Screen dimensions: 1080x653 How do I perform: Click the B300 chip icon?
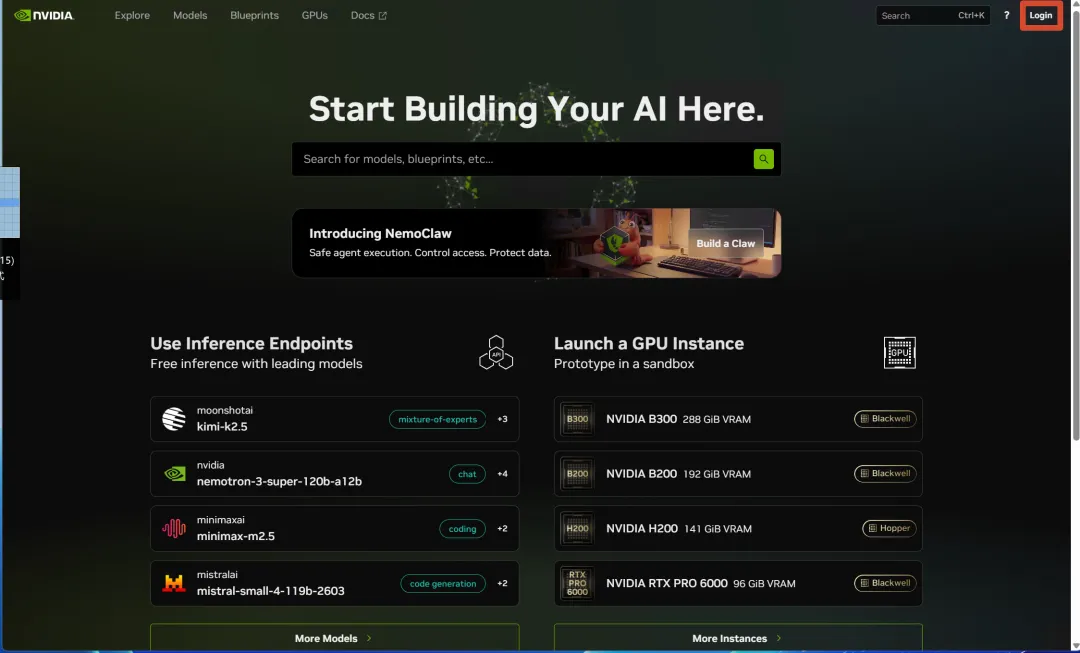577,419
